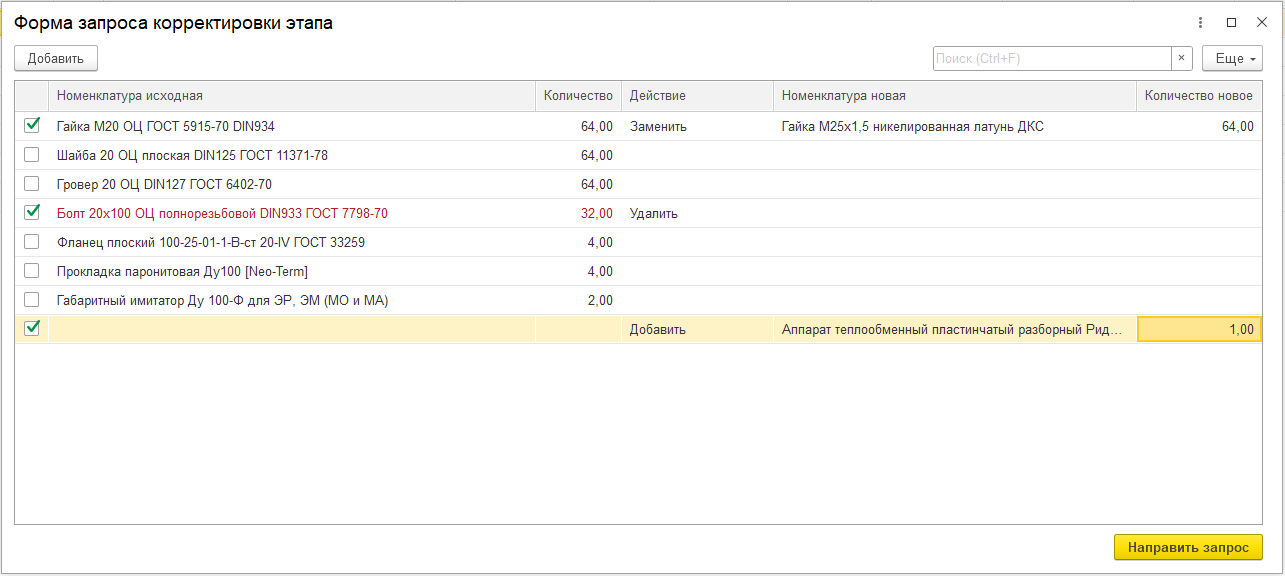Screen dimensions: 1285x576
Task: Select Фланец плоский 100-25-01-1-В-ст 20-IV text
Action: pos(211,243)
